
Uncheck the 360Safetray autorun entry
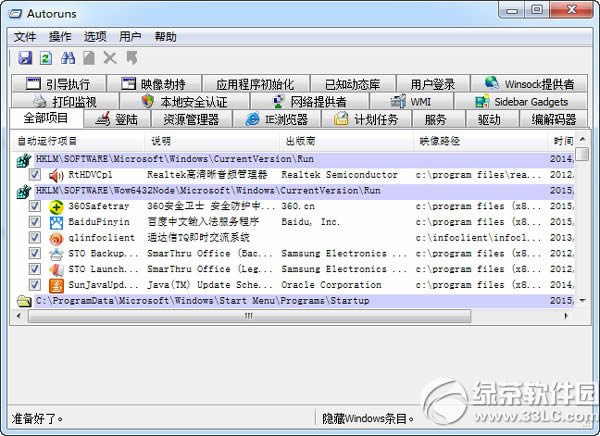(34, 206)
